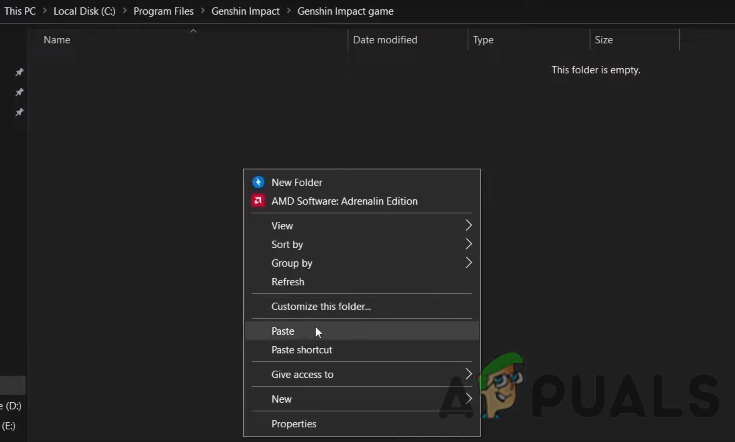Choose Paste shortcut option

[362, 350]
